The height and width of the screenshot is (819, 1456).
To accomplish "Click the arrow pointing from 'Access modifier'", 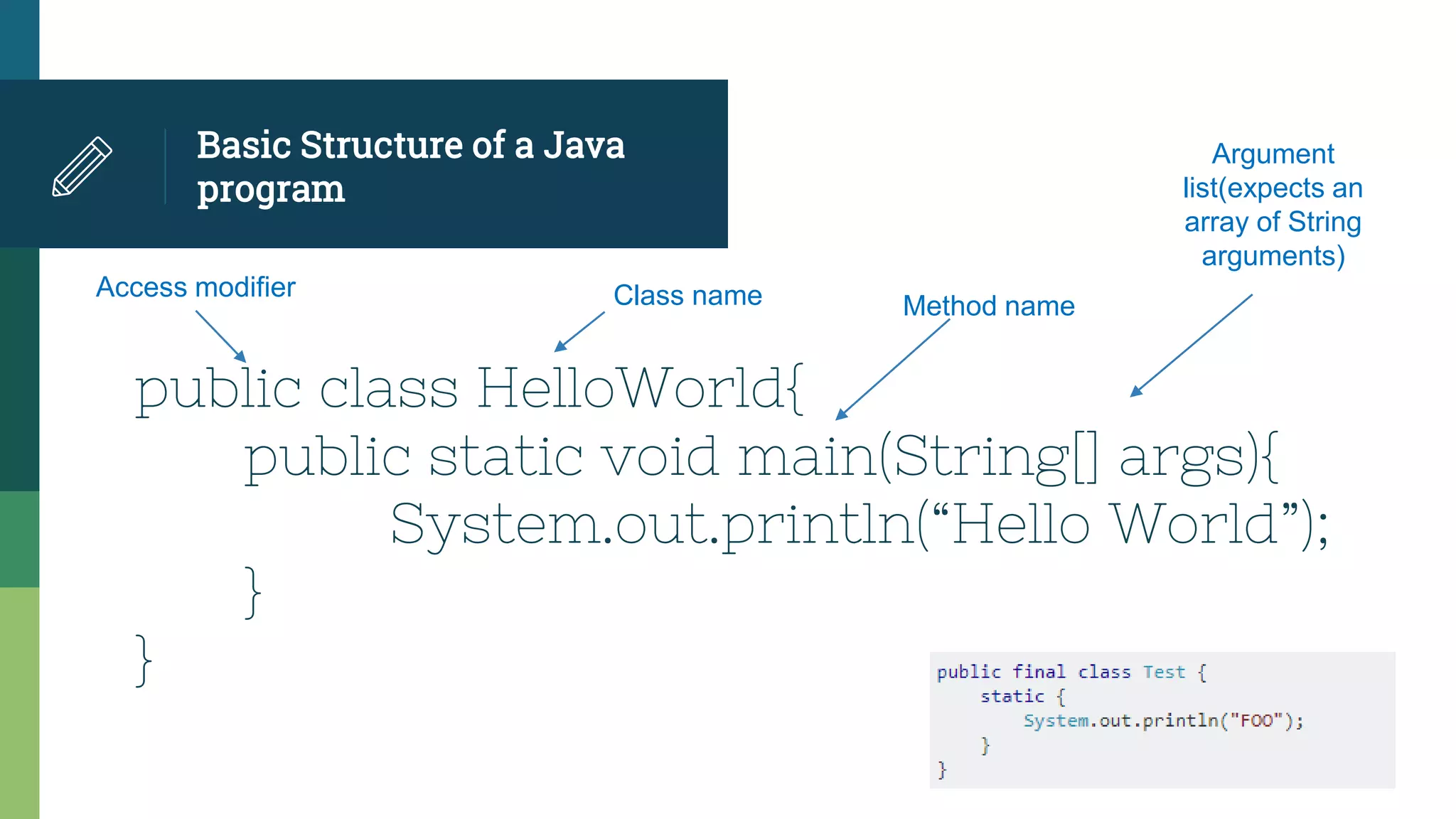I will [x=220, y=336].
